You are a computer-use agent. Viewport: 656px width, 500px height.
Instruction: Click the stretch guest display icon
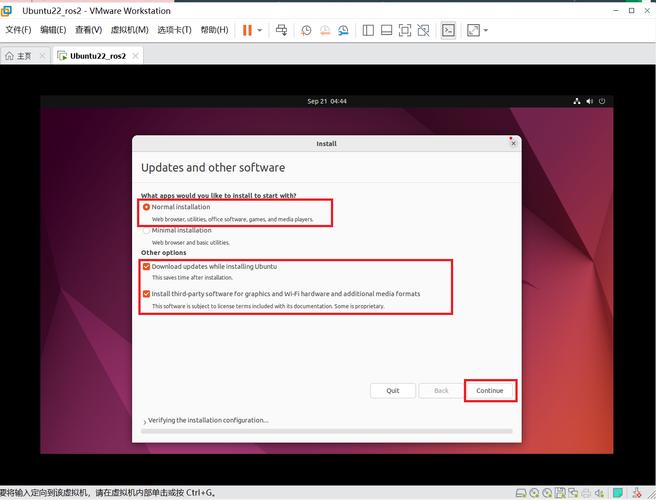[473, 30]
